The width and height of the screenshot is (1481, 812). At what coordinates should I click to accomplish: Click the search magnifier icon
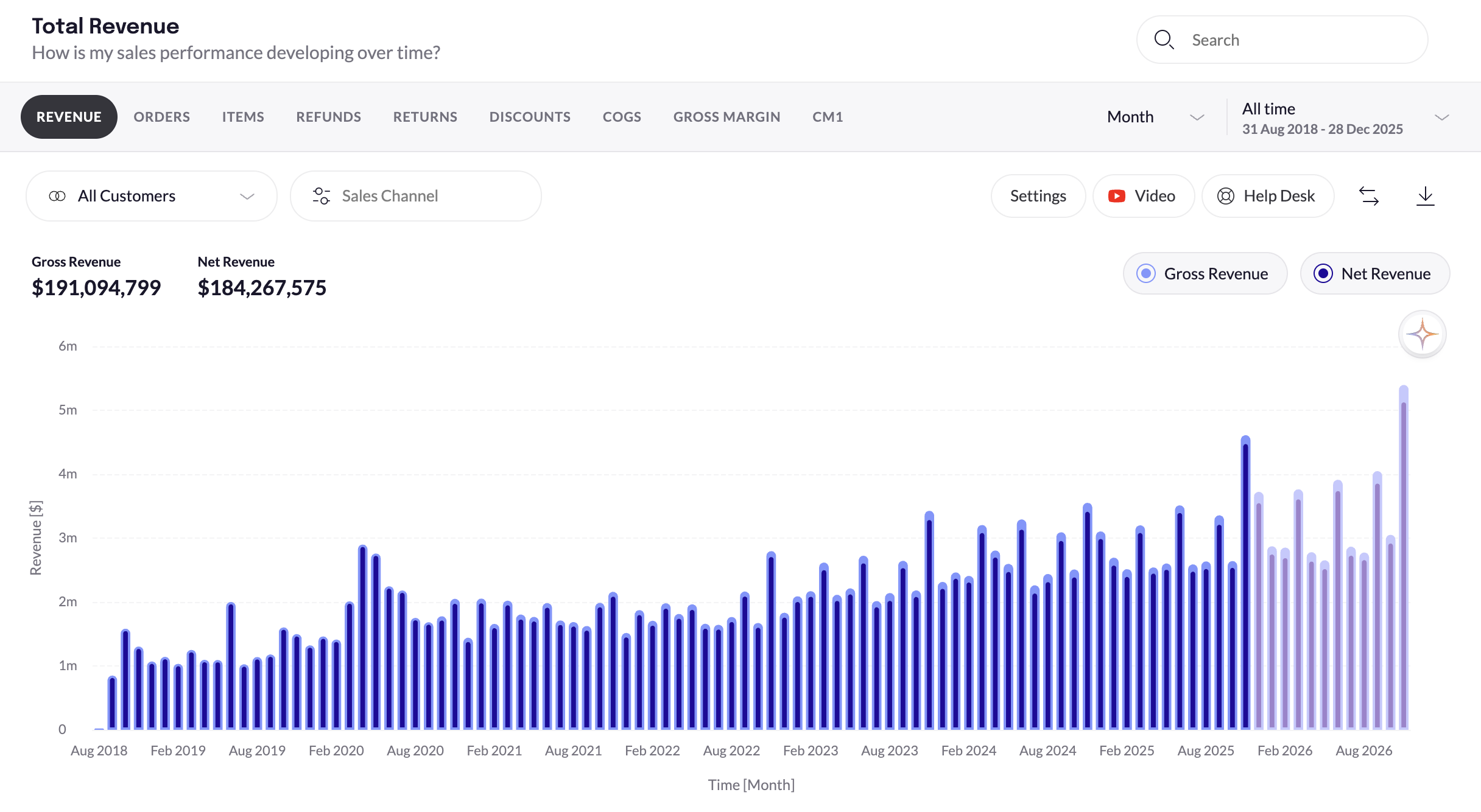pos(1164,40)
